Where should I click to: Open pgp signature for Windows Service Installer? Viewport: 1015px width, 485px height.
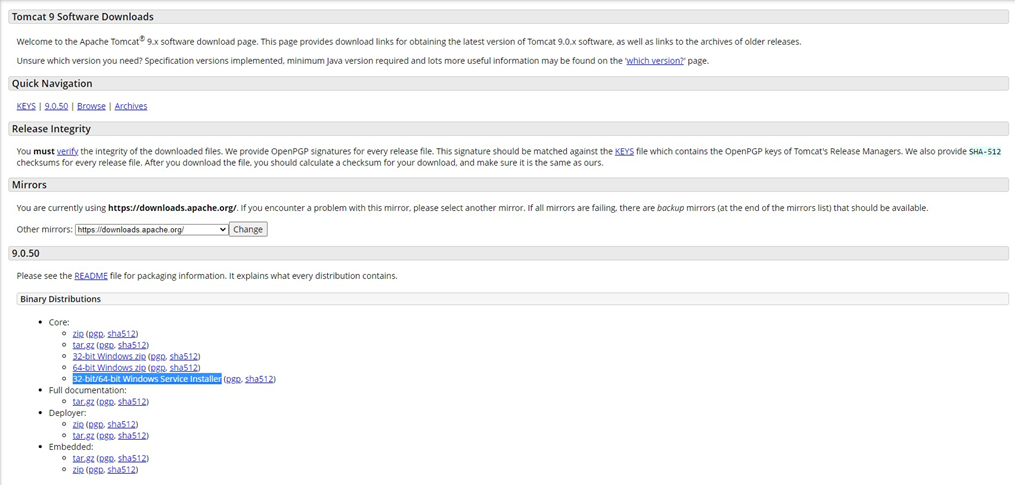(x=233, y=379)
